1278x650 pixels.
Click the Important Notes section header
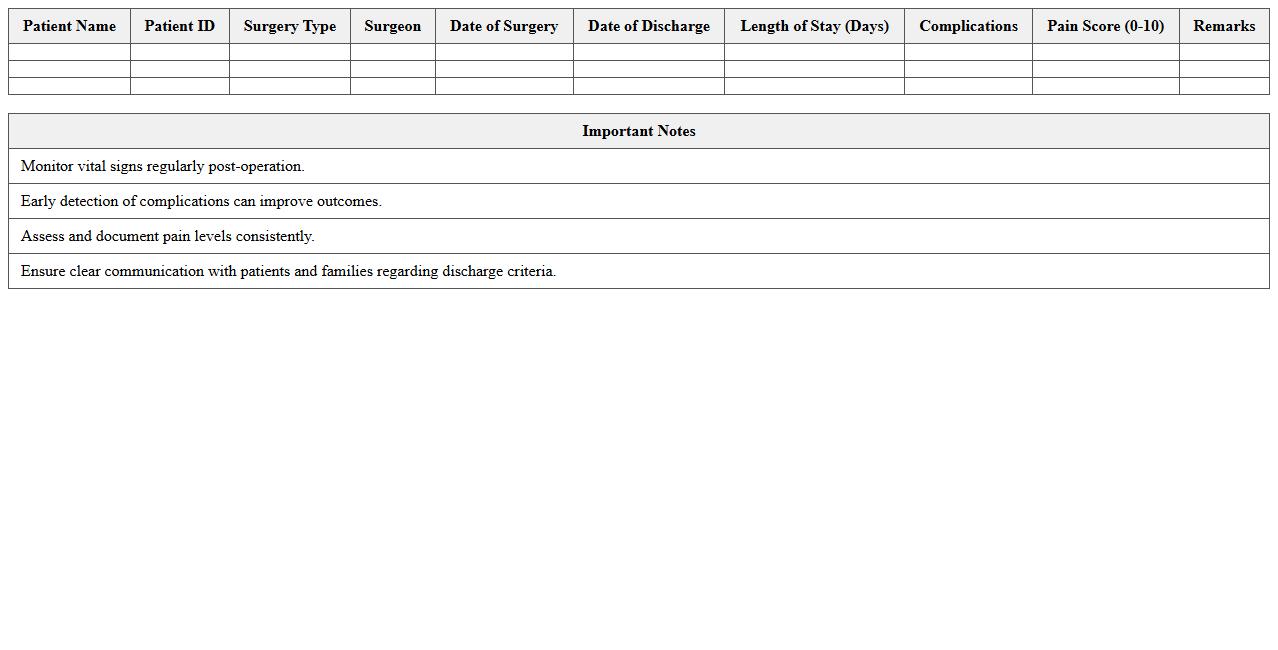tap(638, 131)
